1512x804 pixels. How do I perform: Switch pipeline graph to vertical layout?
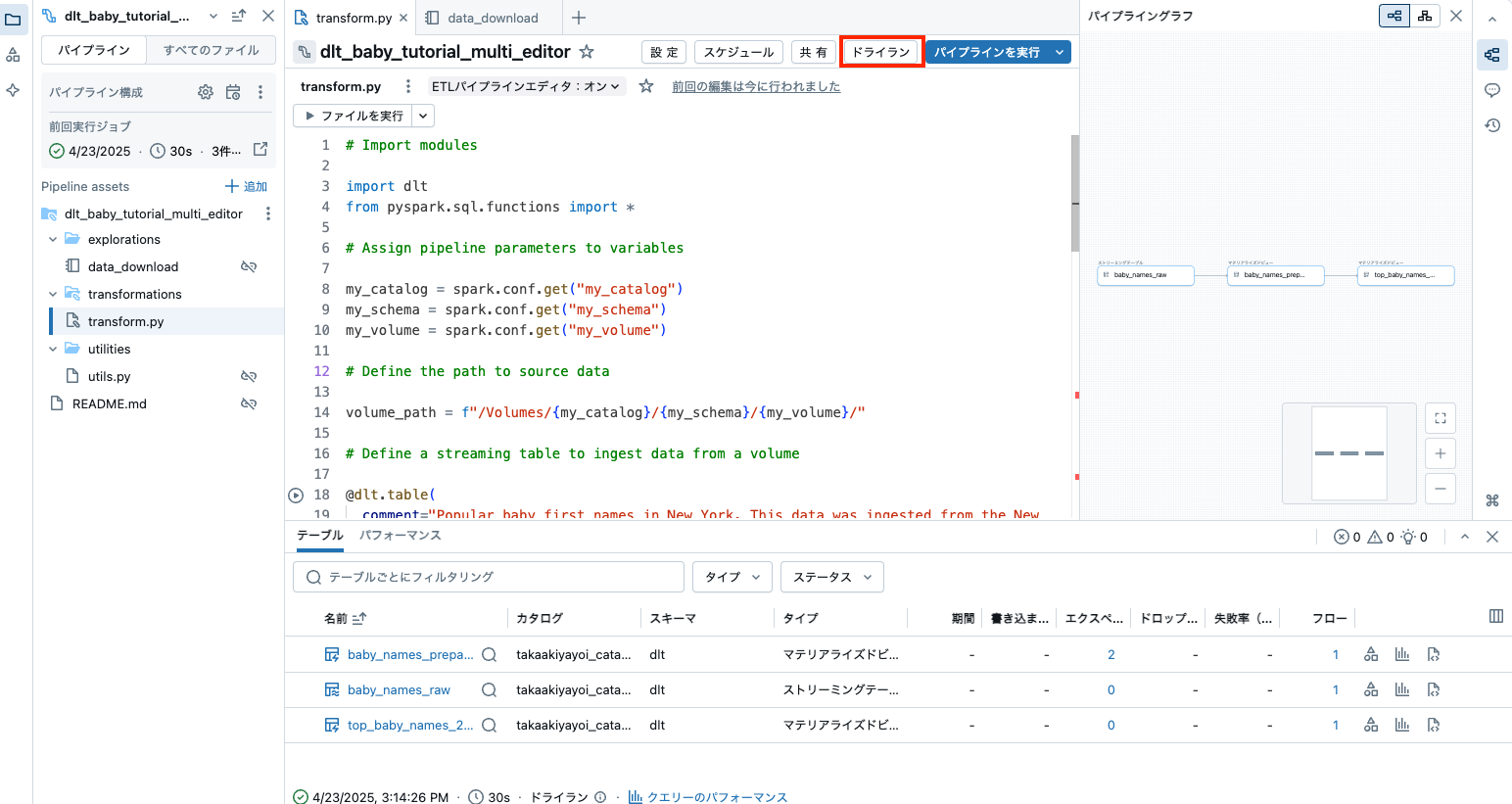pos(1425,16)
